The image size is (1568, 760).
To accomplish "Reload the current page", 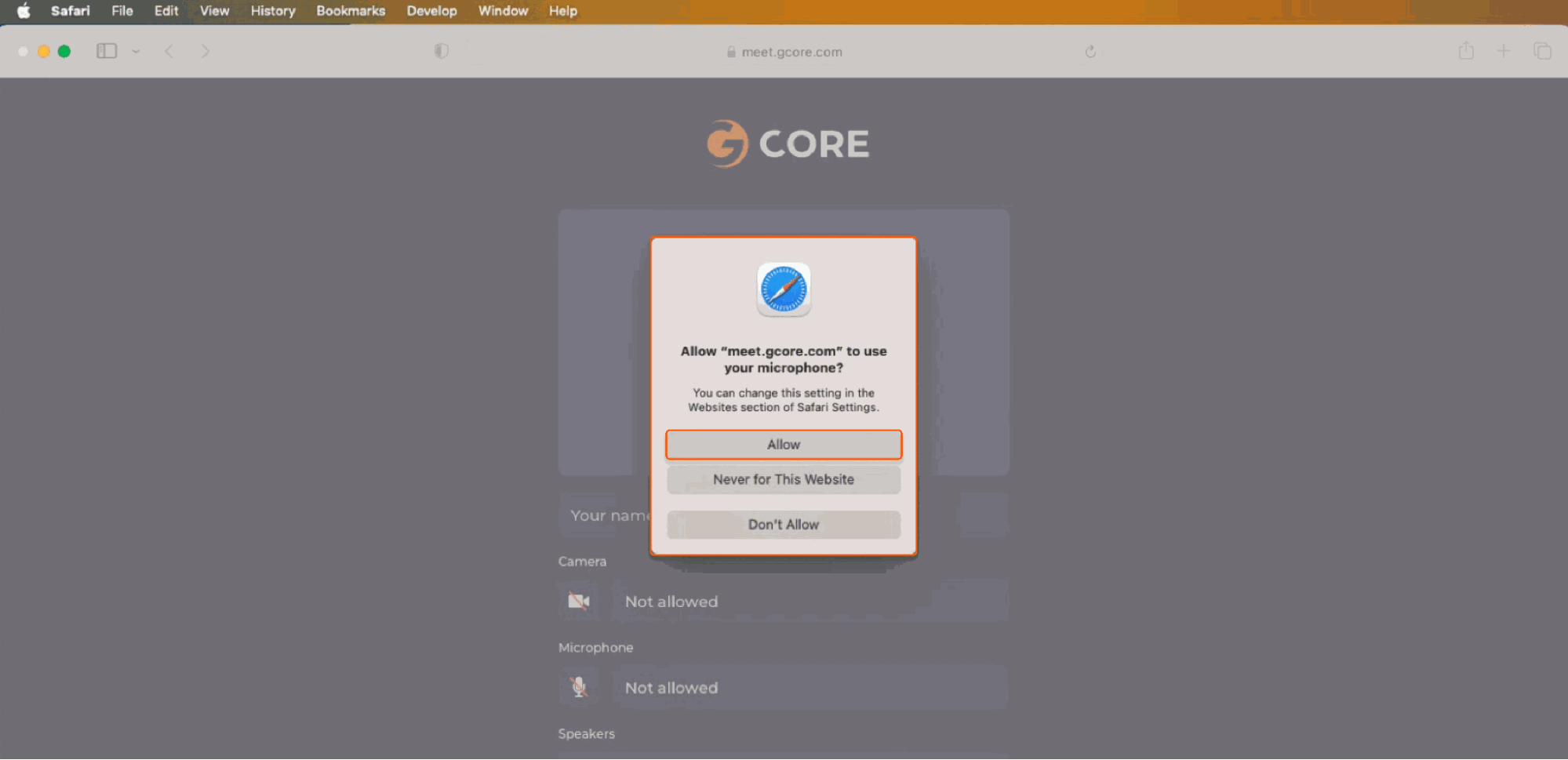I will (1090, 52).
